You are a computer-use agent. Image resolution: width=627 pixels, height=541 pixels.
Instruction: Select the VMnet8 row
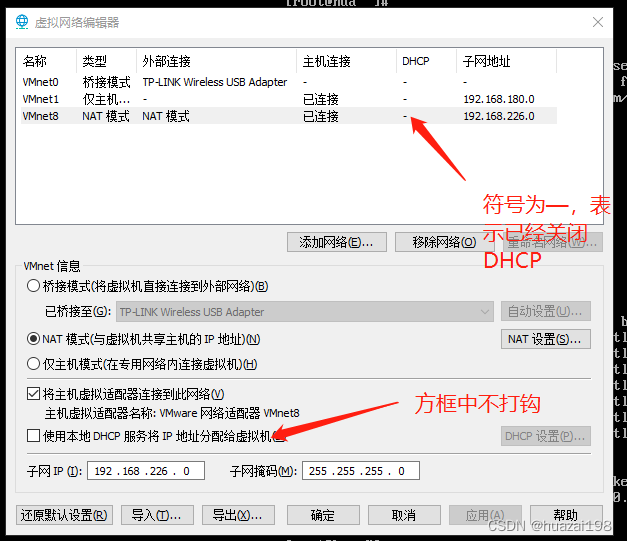[x=289, y=116]
